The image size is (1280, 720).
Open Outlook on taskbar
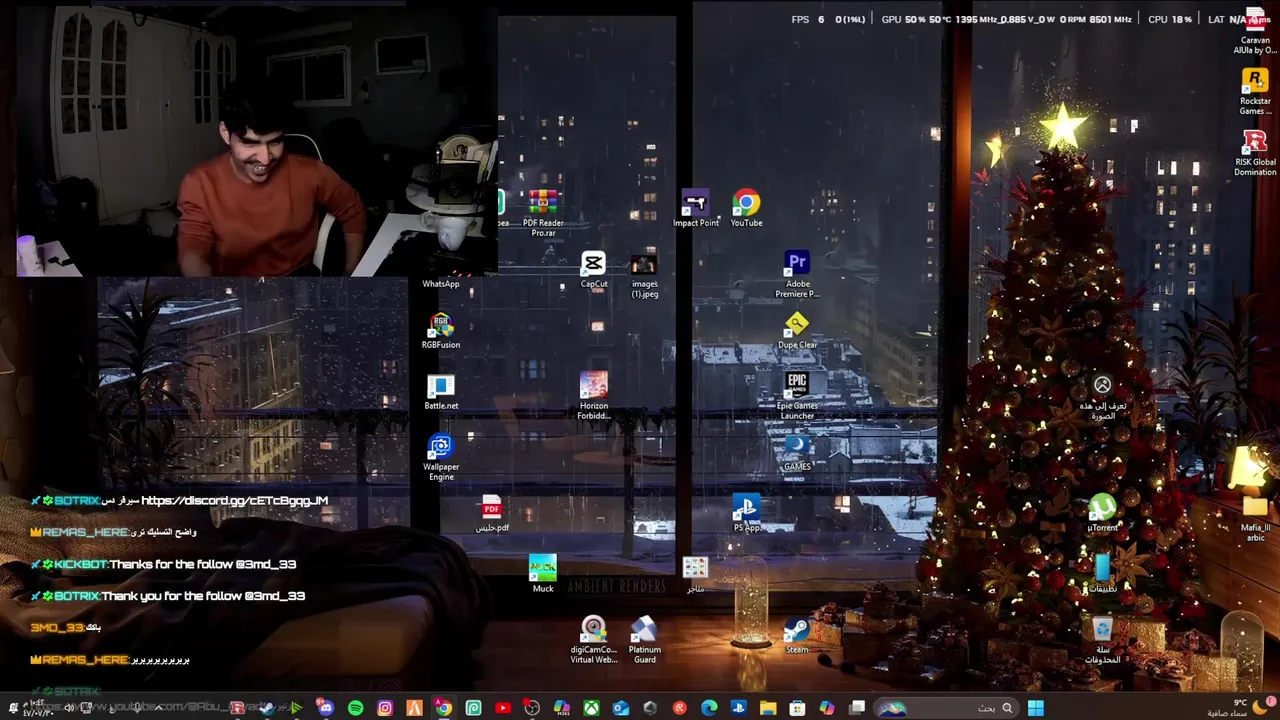[621, 708]
